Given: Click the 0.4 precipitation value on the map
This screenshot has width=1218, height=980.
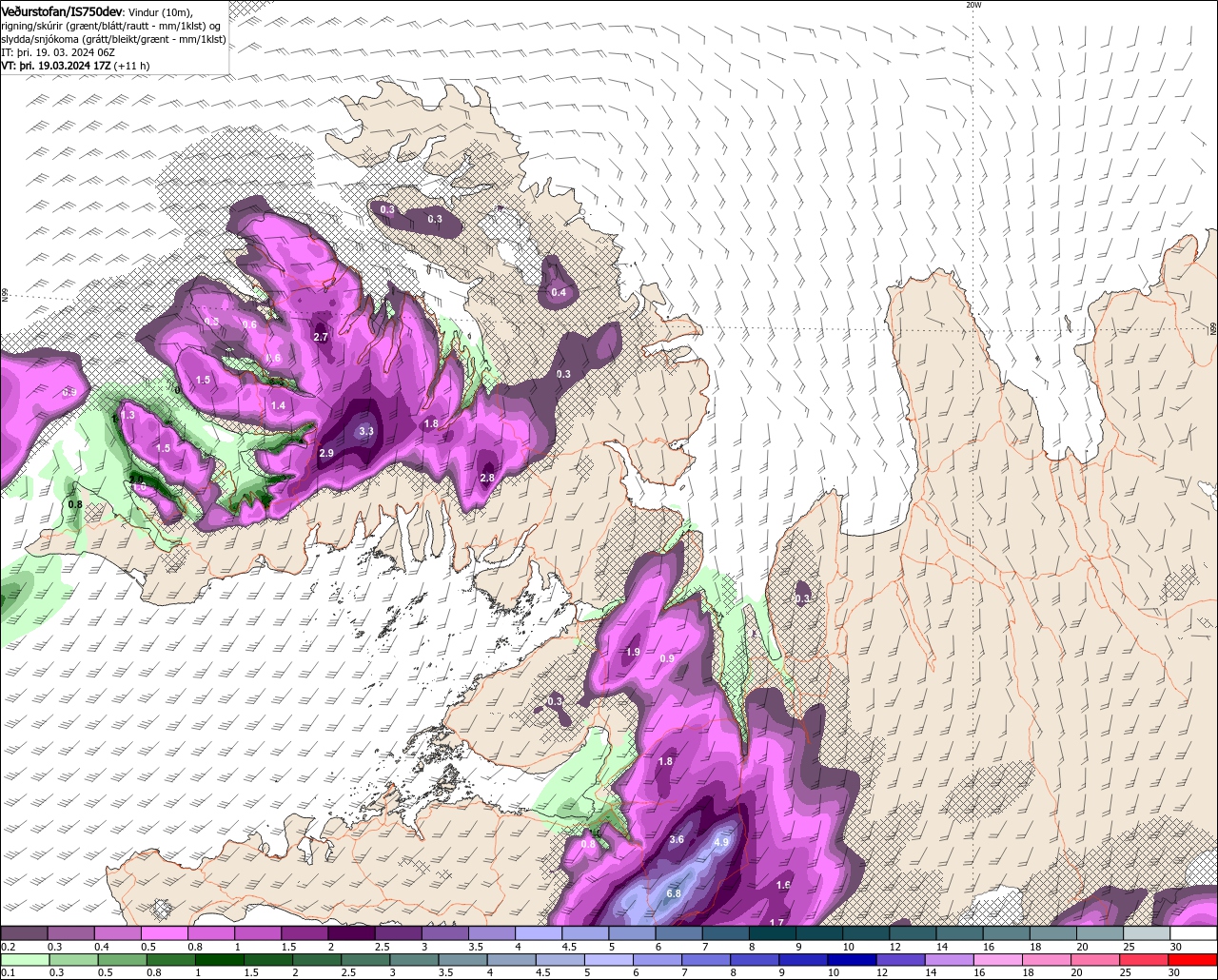Looking at the screenshot, I should (559, 292).
